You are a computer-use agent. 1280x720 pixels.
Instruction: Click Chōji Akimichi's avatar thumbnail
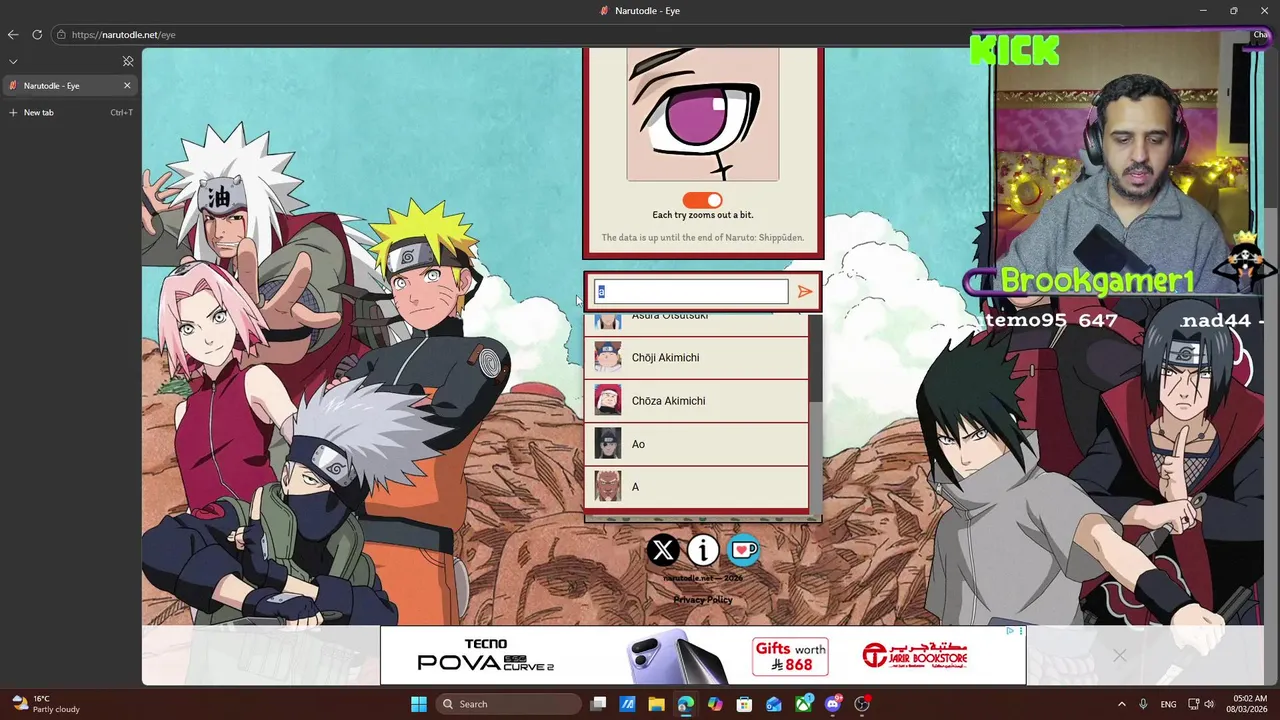608,358
